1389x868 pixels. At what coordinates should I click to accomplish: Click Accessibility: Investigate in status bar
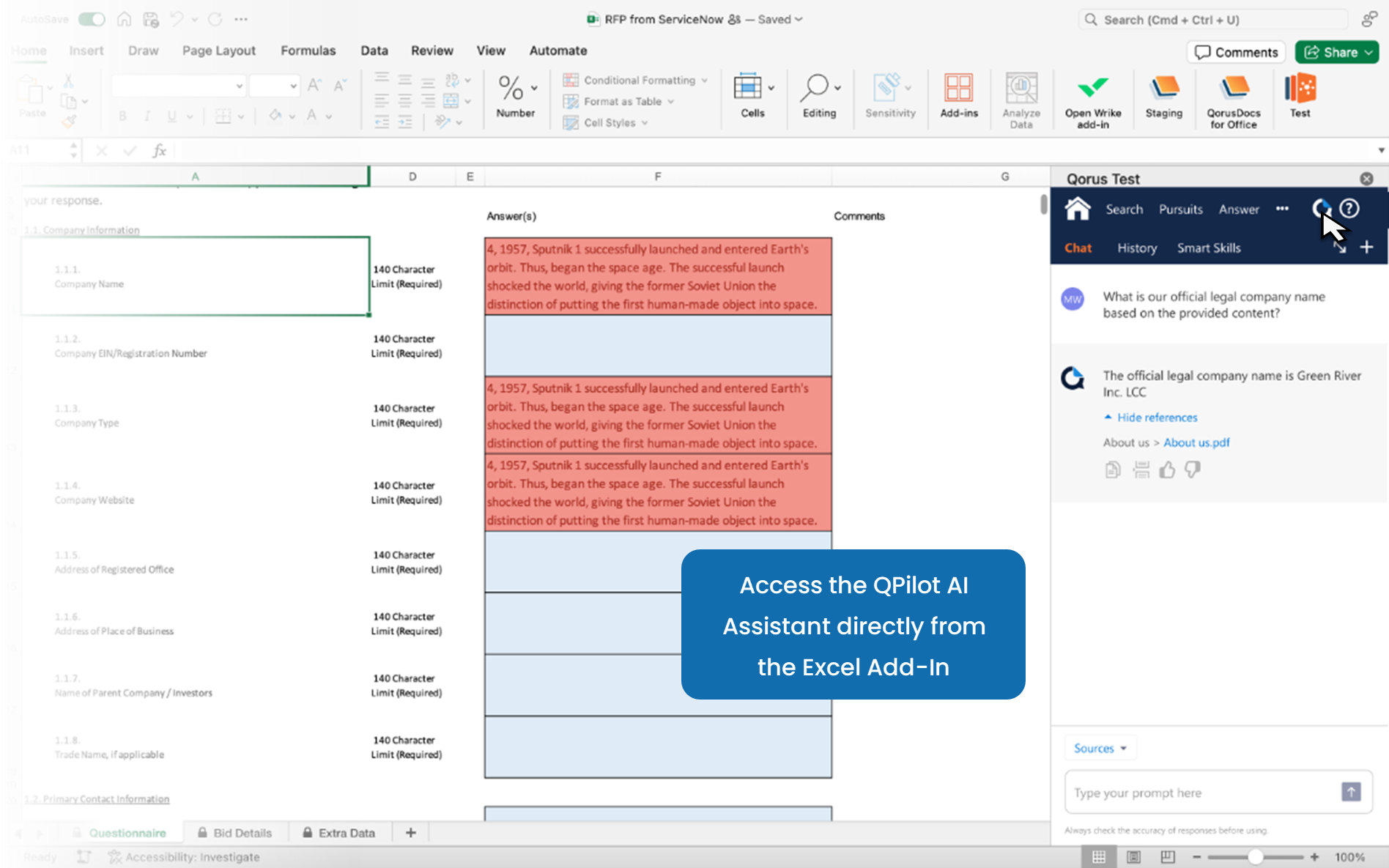[x=184, y=857]
